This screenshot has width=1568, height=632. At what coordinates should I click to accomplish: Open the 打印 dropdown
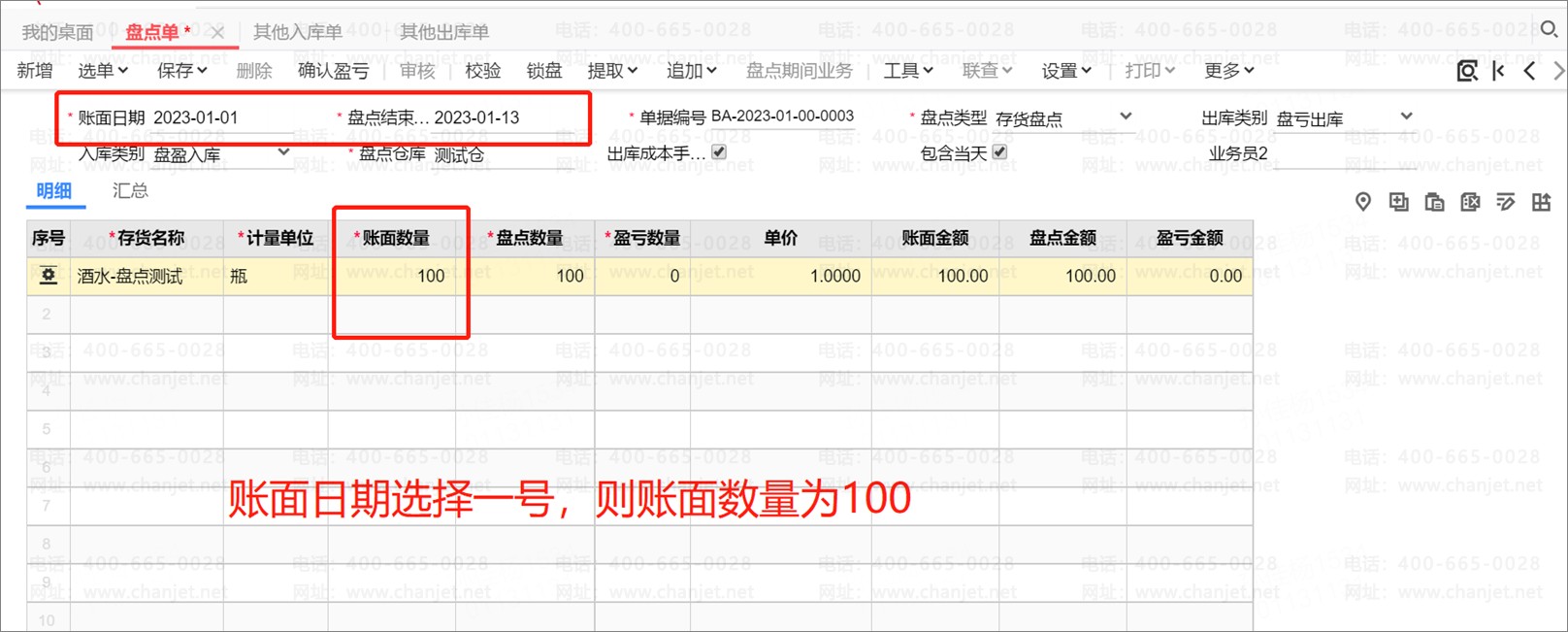(1150, 70)
